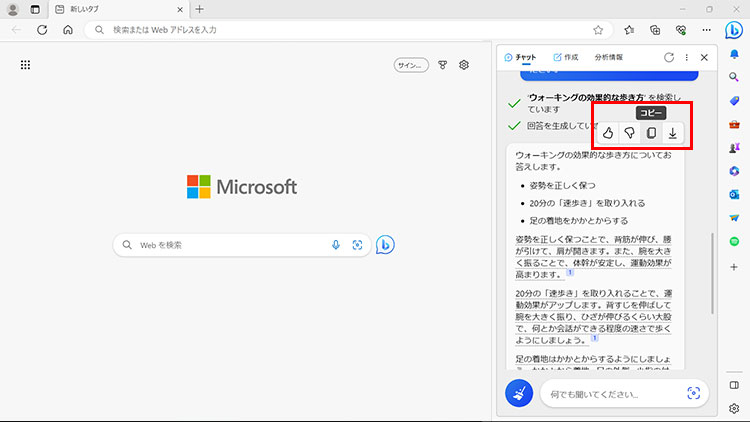Open the Spotify icon in the Edge sidebar
The width and height of the screenshot is (750, 422).
point(734,242)
